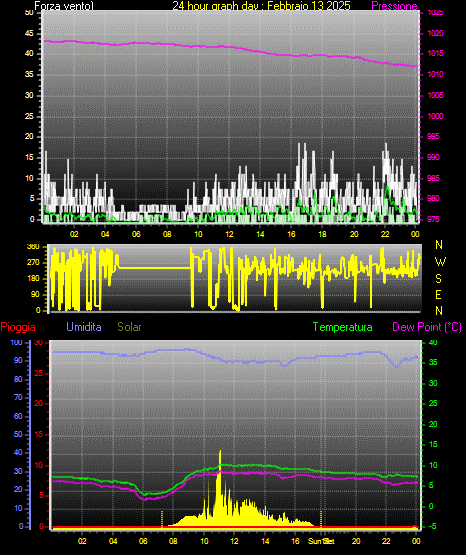The image size is (466, 555).
Task: Click the magenta "Pressione" label
Action: point(394,6)
